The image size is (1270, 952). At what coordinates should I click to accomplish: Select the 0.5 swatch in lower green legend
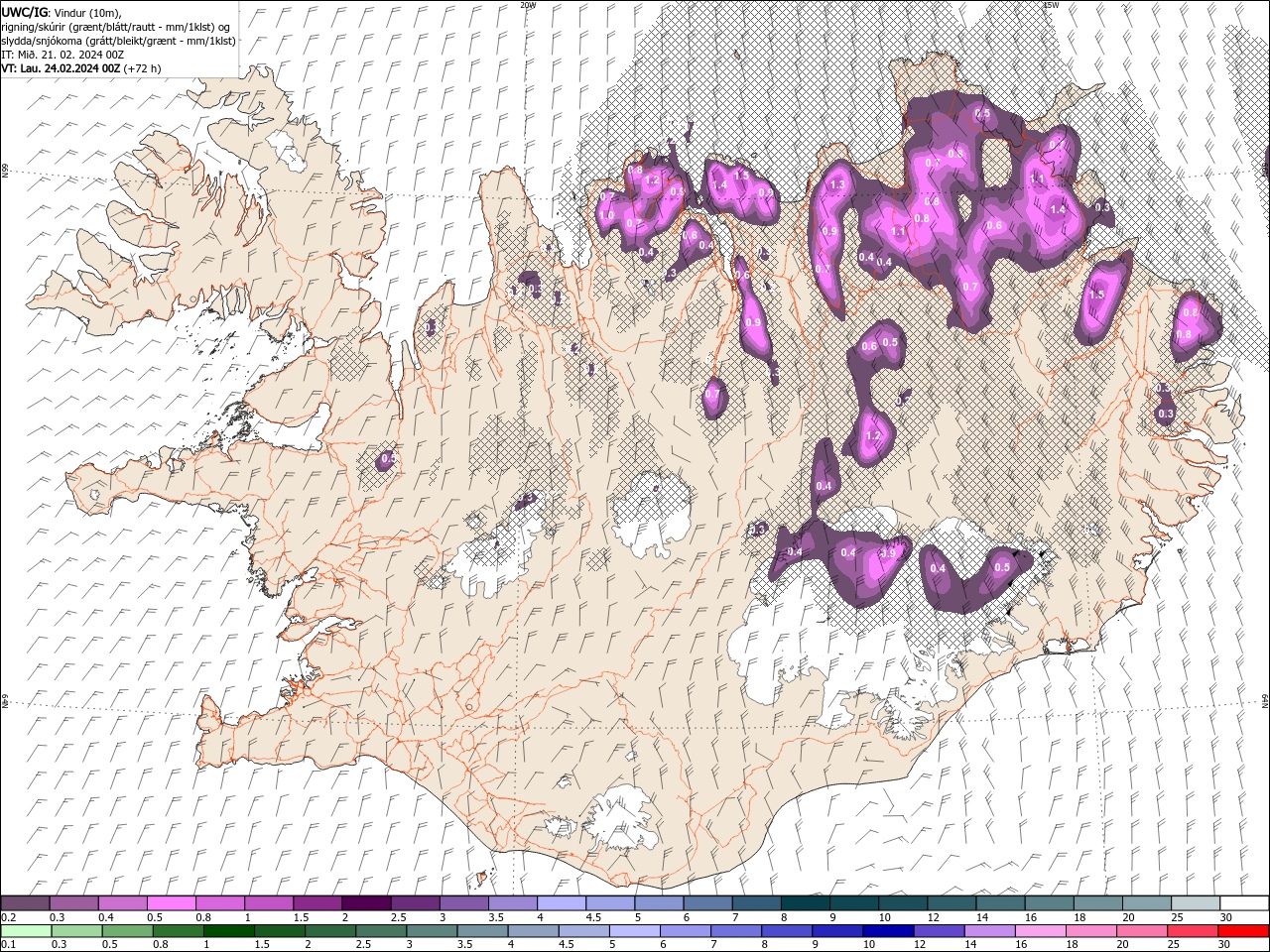pos(127,930)
